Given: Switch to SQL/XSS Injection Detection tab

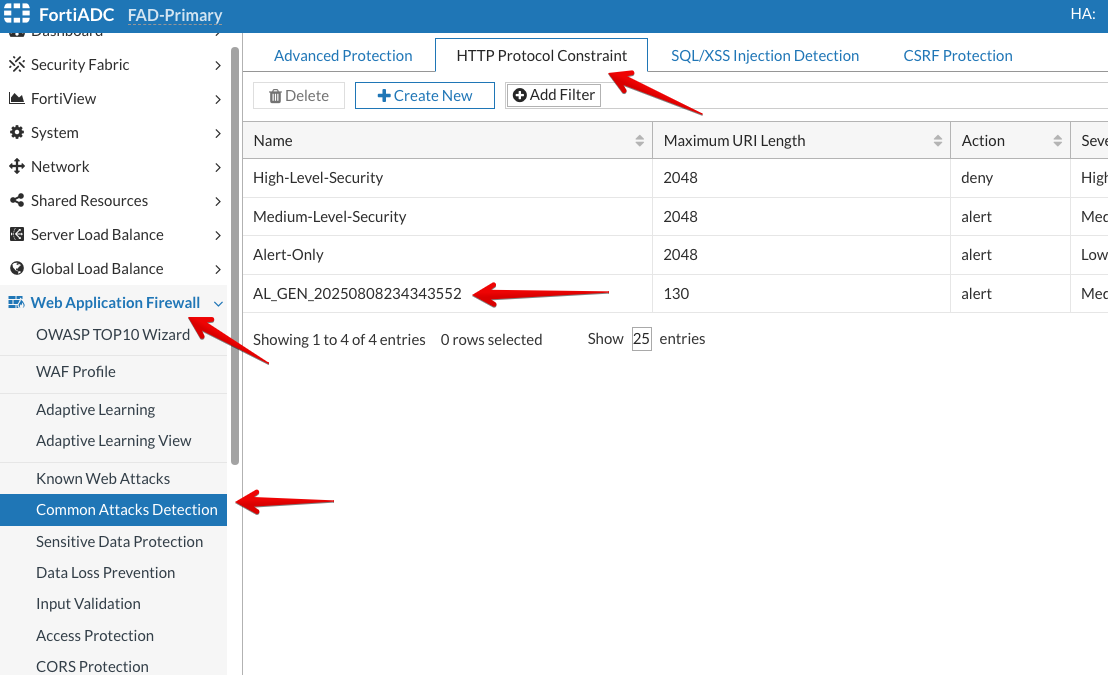Looking at the screenshot, I should [765, 56].
